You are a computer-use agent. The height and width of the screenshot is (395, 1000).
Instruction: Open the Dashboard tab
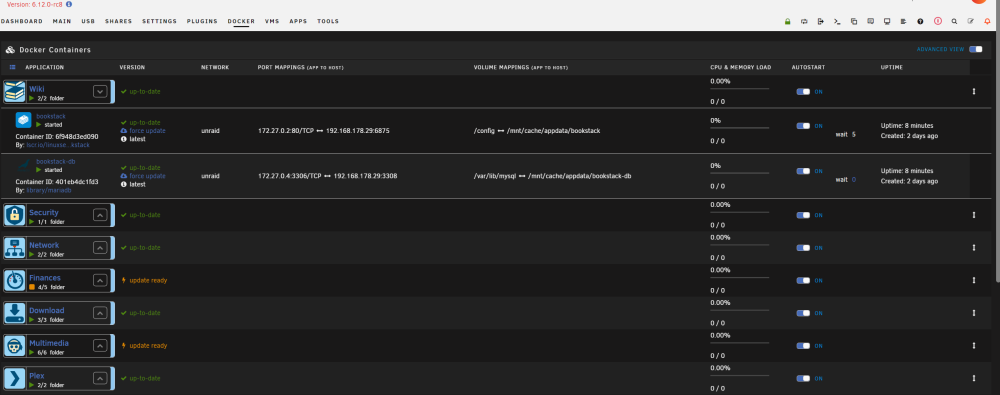tap(22, 21)
